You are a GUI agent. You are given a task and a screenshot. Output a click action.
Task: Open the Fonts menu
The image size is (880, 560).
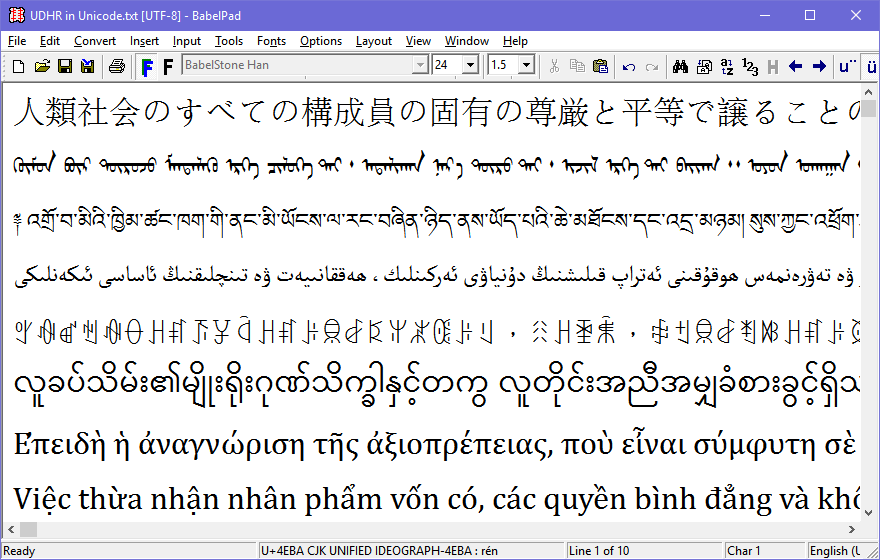[271, 41]
